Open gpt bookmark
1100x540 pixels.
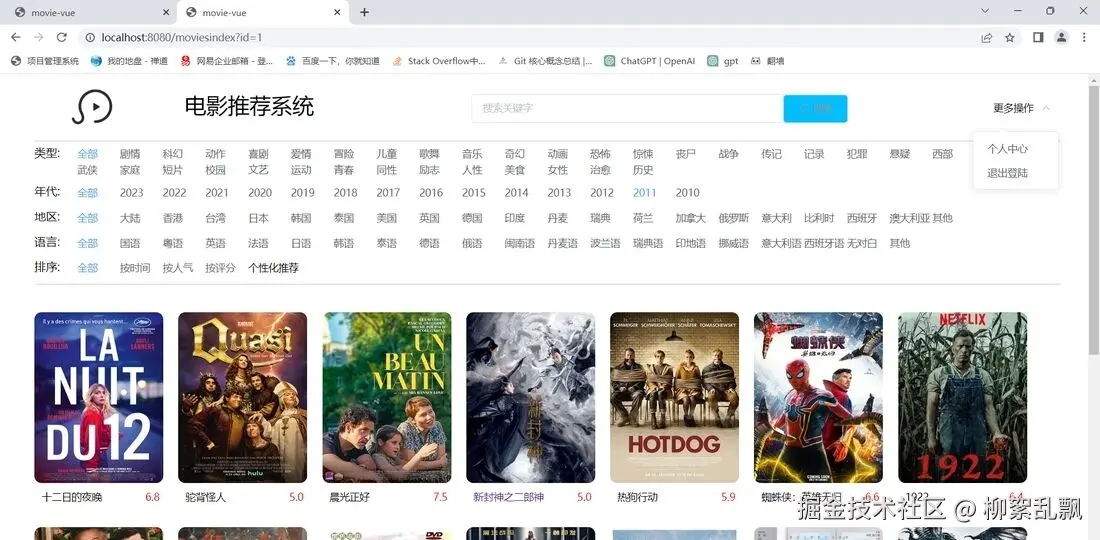pos(723,61)
